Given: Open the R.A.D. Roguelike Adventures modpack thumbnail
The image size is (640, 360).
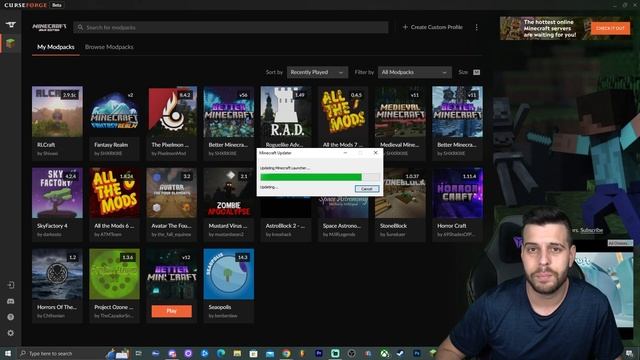Looking at the screenshot, I should (286, 111).
